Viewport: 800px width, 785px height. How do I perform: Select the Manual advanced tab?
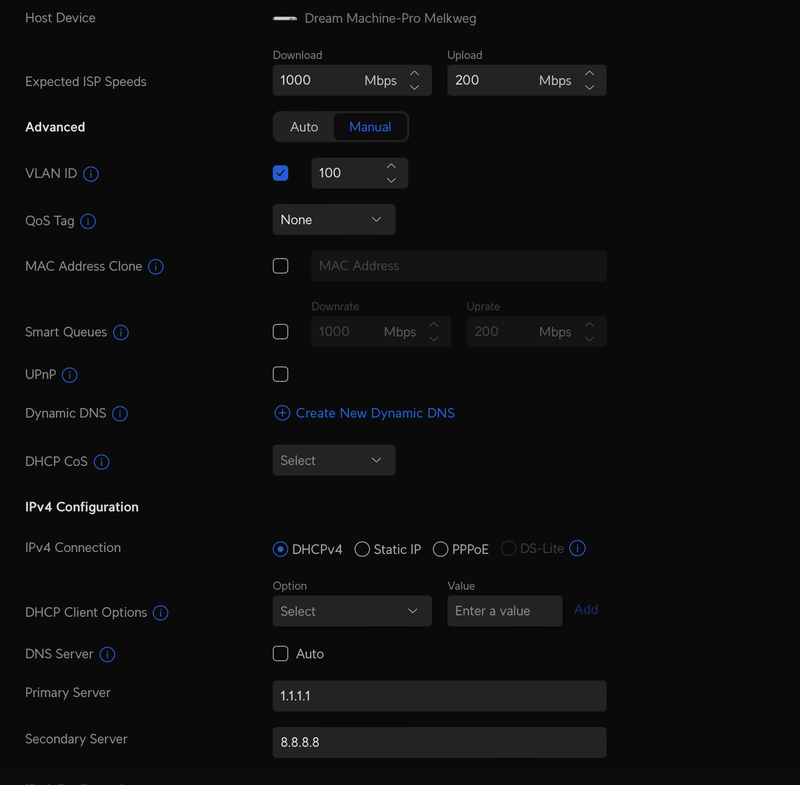tap(370, 127)
